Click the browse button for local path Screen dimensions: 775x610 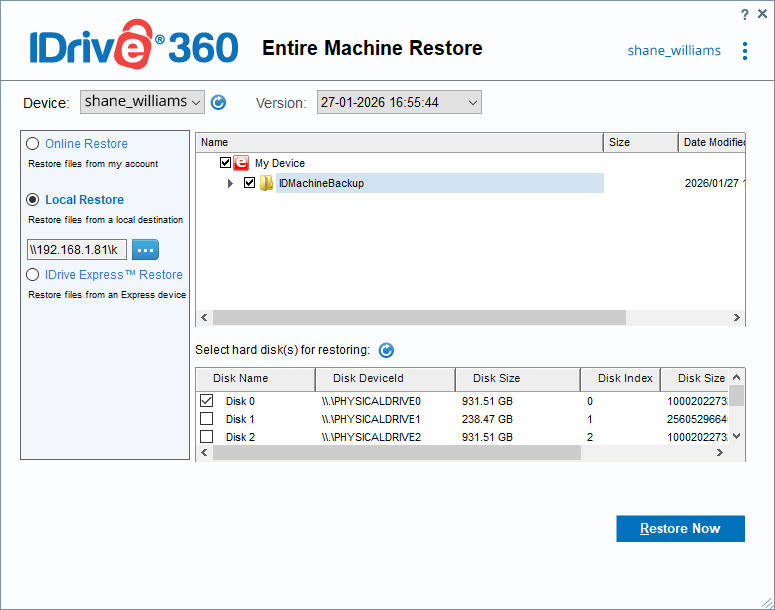[x=145, y=249]
